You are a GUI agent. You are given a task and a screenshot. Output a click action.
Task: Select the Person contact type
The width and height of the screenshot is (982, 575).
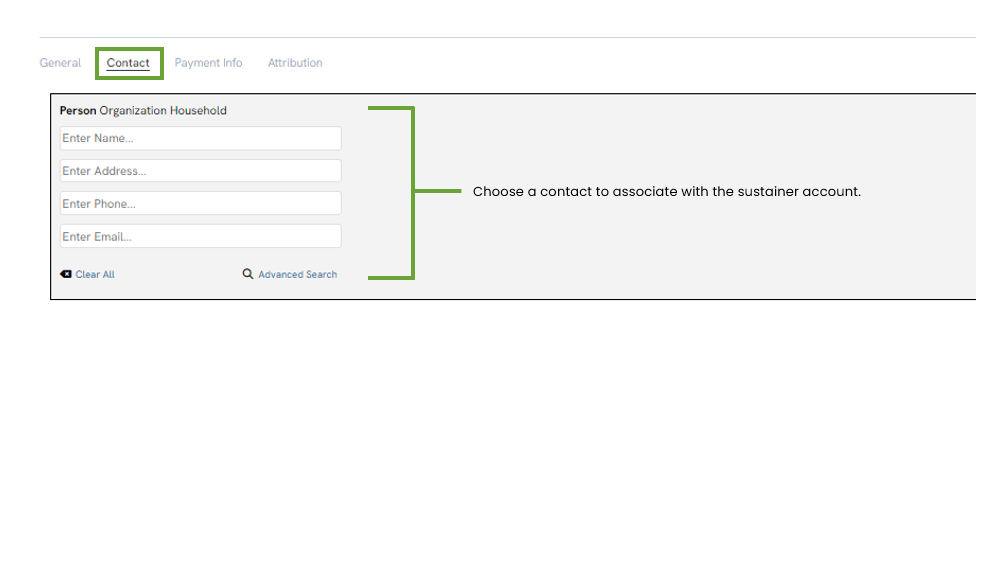(78, 110)
